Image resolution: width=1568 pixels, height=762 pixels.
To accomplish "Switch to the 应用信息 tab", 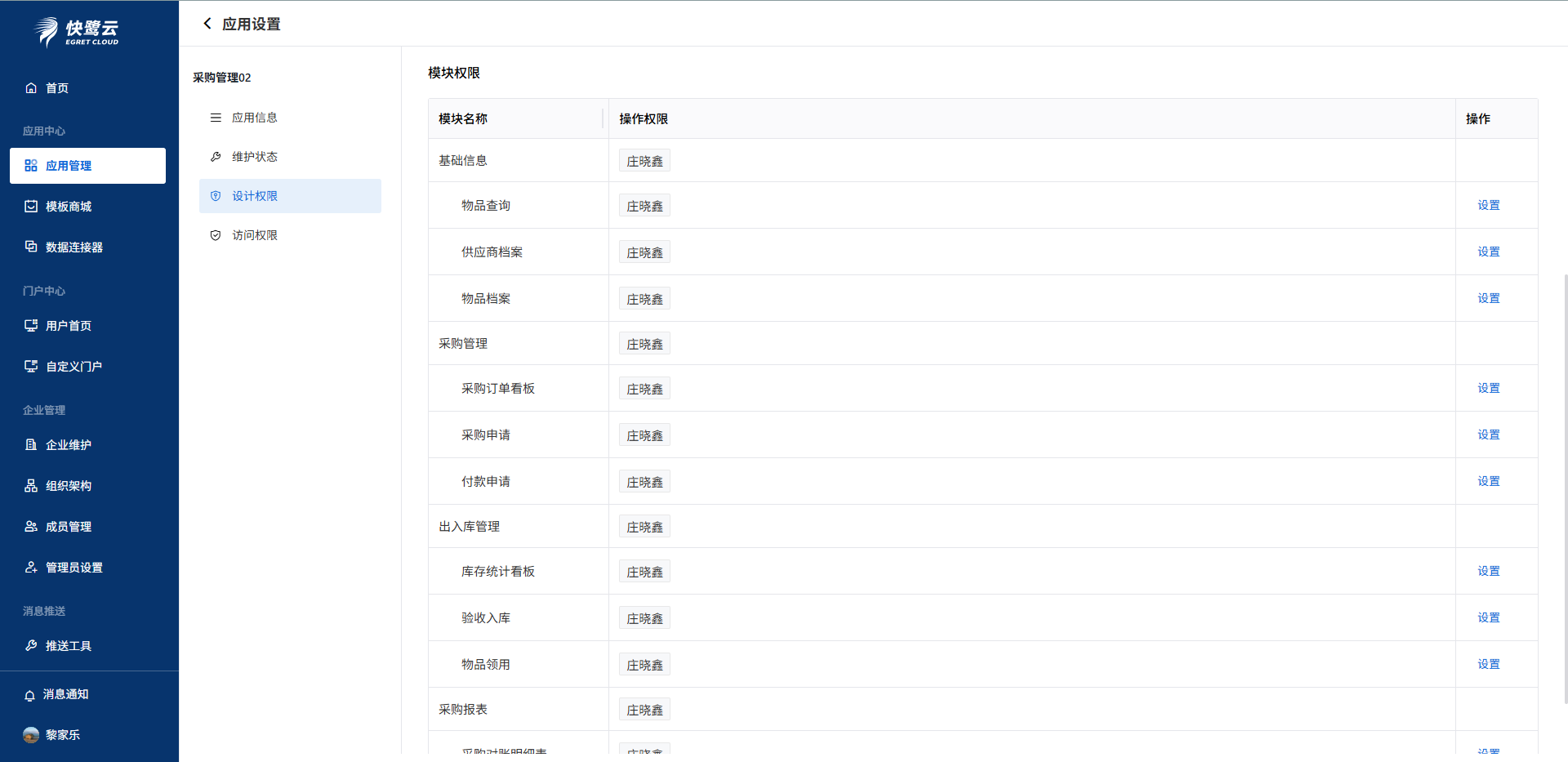I will coord(254,118).
